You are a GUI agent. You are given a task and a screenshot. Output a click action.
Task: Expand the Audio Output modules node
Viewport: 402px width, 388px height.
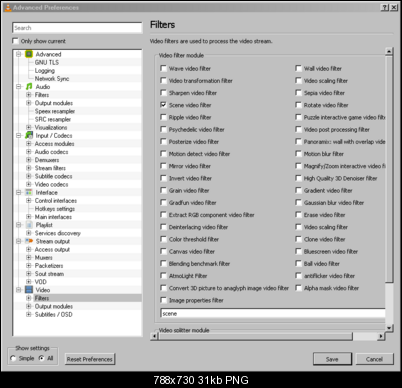(x=29, y=103)
